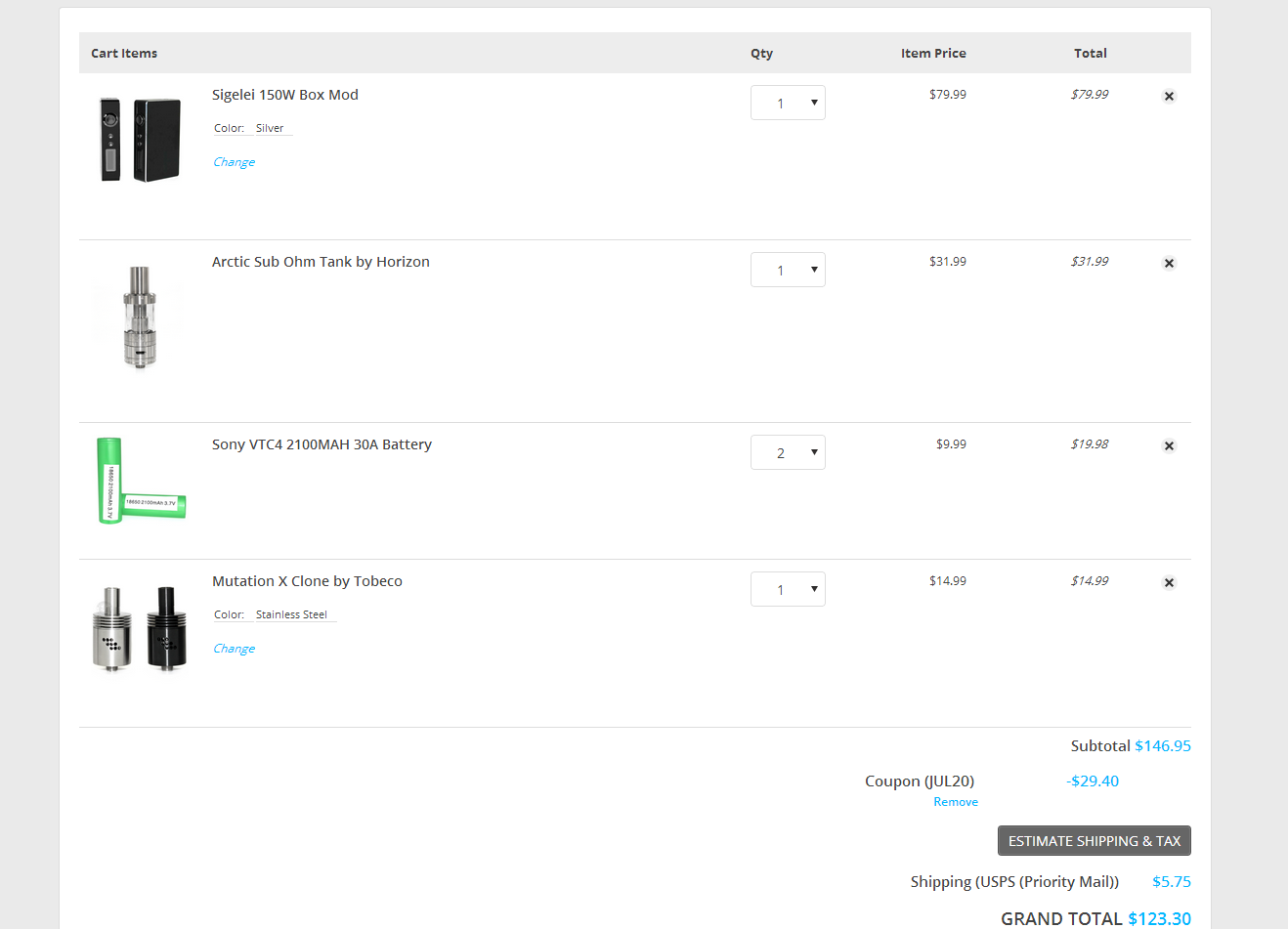Select the coupon discount -$29.40
The width and height of the screenshot is (1288, 929).
pos(1093,781)
